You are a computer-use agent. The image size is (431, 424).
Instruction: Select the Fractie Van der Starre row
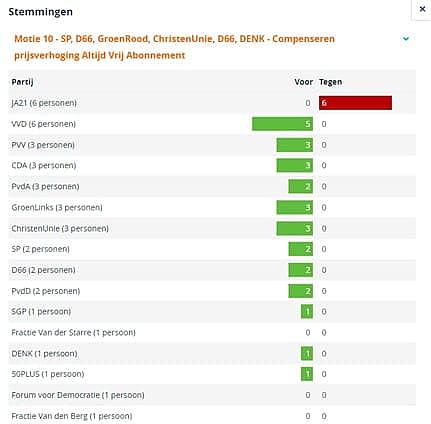212,332
